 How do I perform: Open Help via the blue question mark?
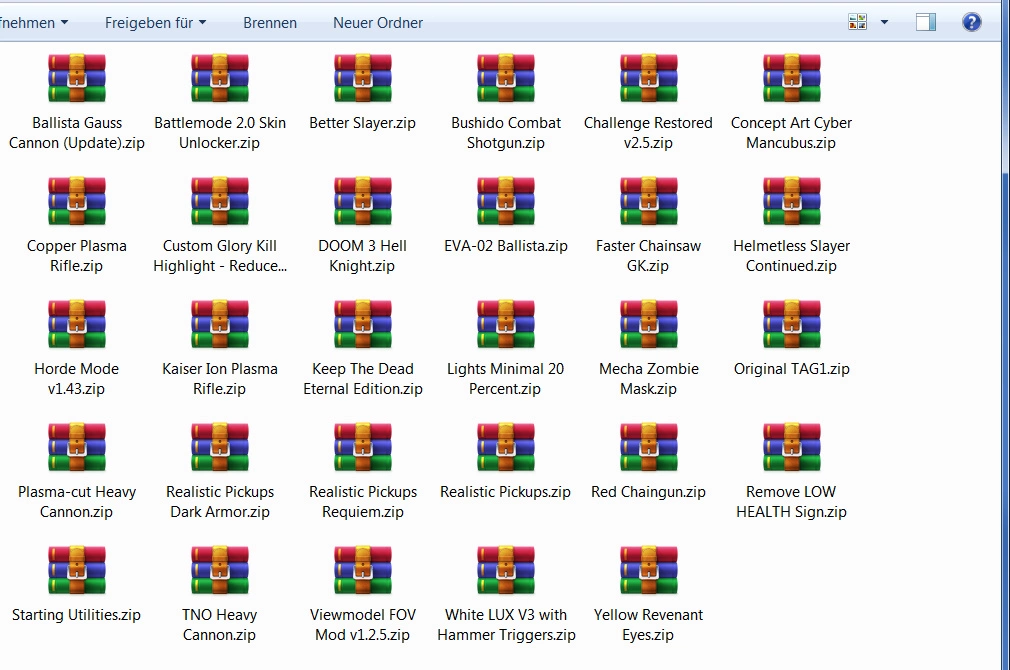click(971, 23)
